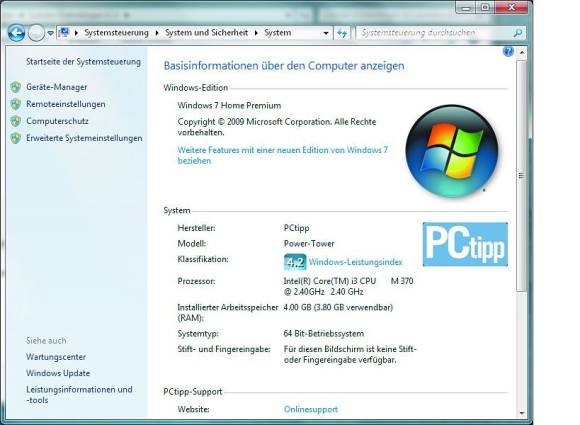580x425 pixels.
Task: Click the PCtipp manufacturer logo
Action: coord(465,244)
